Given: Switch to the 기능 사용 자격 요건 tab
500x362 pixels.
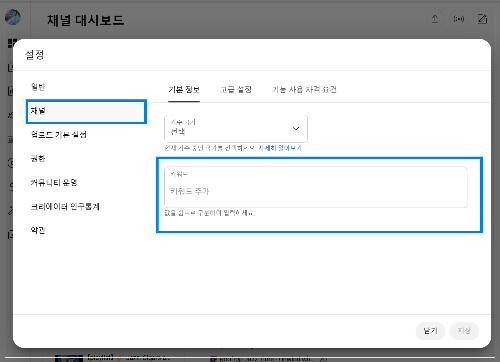Looking at the screenshot, I should click(304, 89).
